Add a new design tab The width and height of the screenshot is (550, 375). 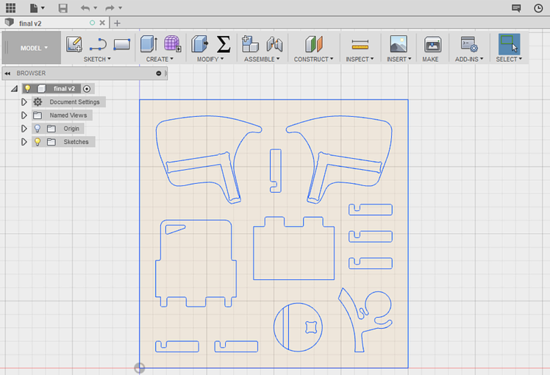(x=117, y=23)
